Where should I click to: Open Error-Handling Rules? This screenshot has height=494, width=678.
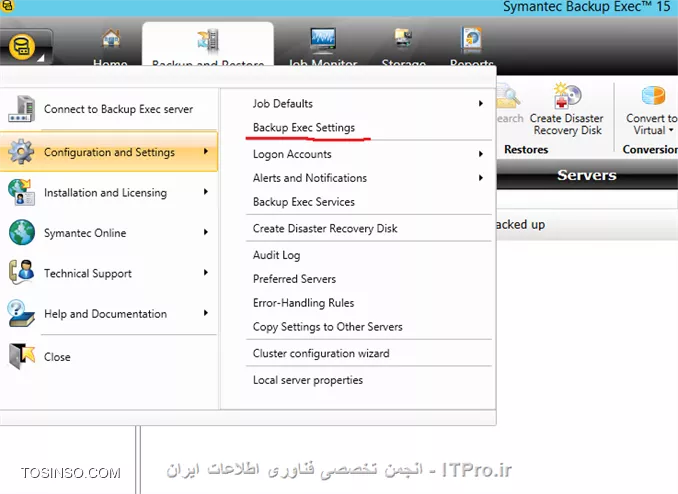303,303
